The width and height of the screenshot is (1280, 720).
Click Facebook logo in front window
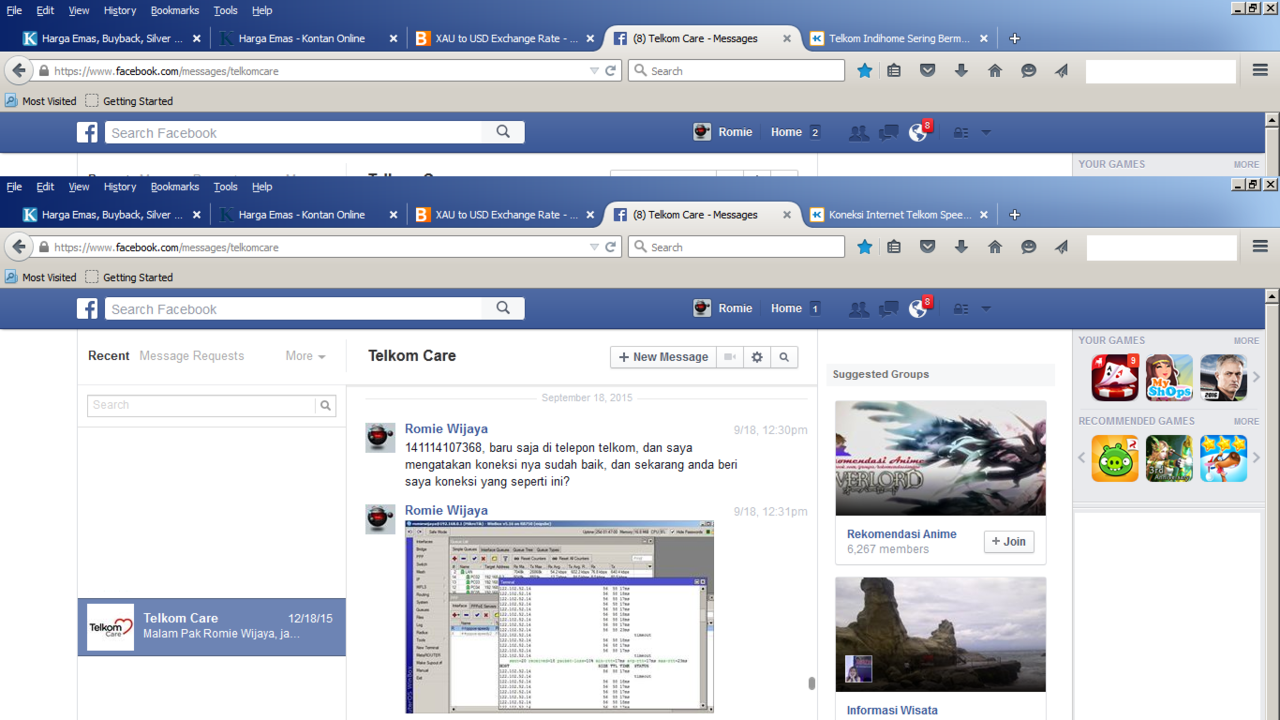[88, 309]
